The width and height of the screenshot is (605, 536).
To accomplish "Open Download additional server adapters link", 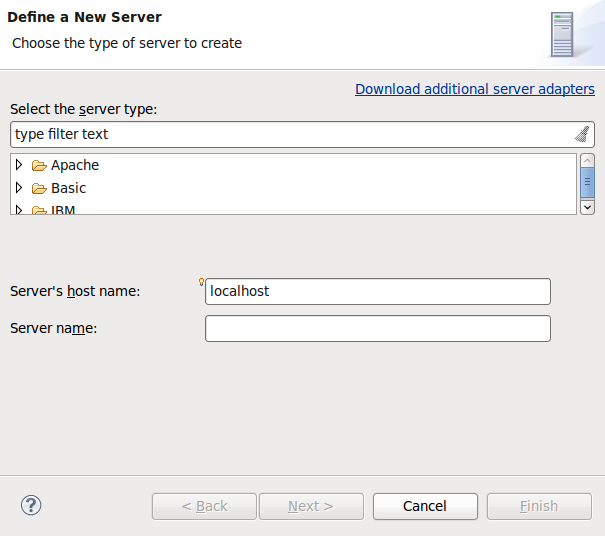I will [x=475, y=89].
